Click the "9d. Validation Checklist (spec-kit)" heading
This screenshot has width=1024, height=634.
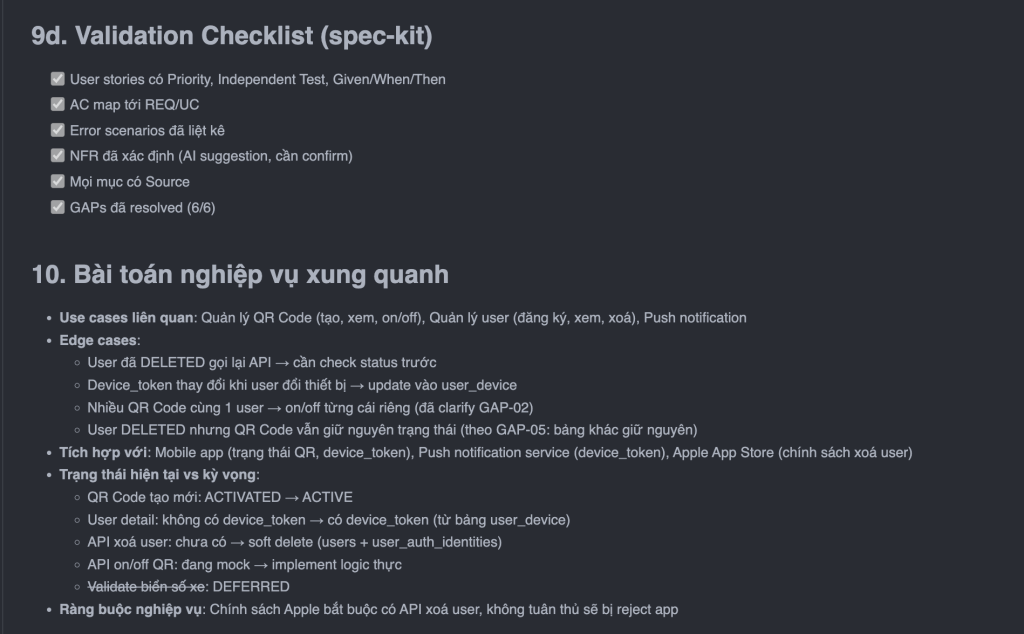point(231,36)
